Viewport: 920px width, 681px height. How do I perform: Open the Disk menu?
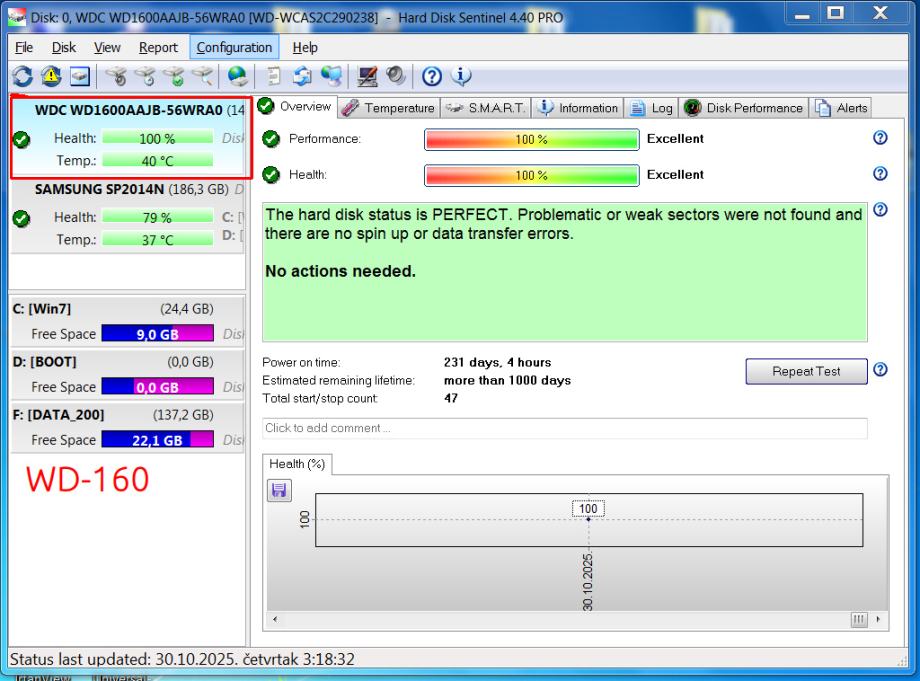tap(63, 48)
